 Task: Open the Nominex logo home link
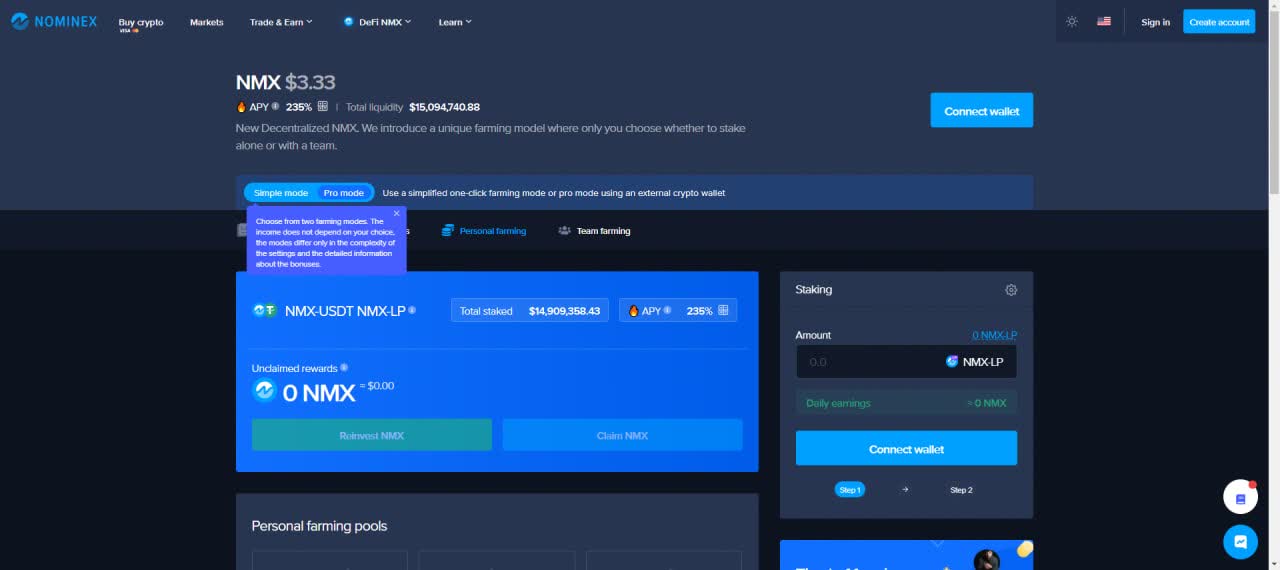pyautogui.click(x=54, y=21)
